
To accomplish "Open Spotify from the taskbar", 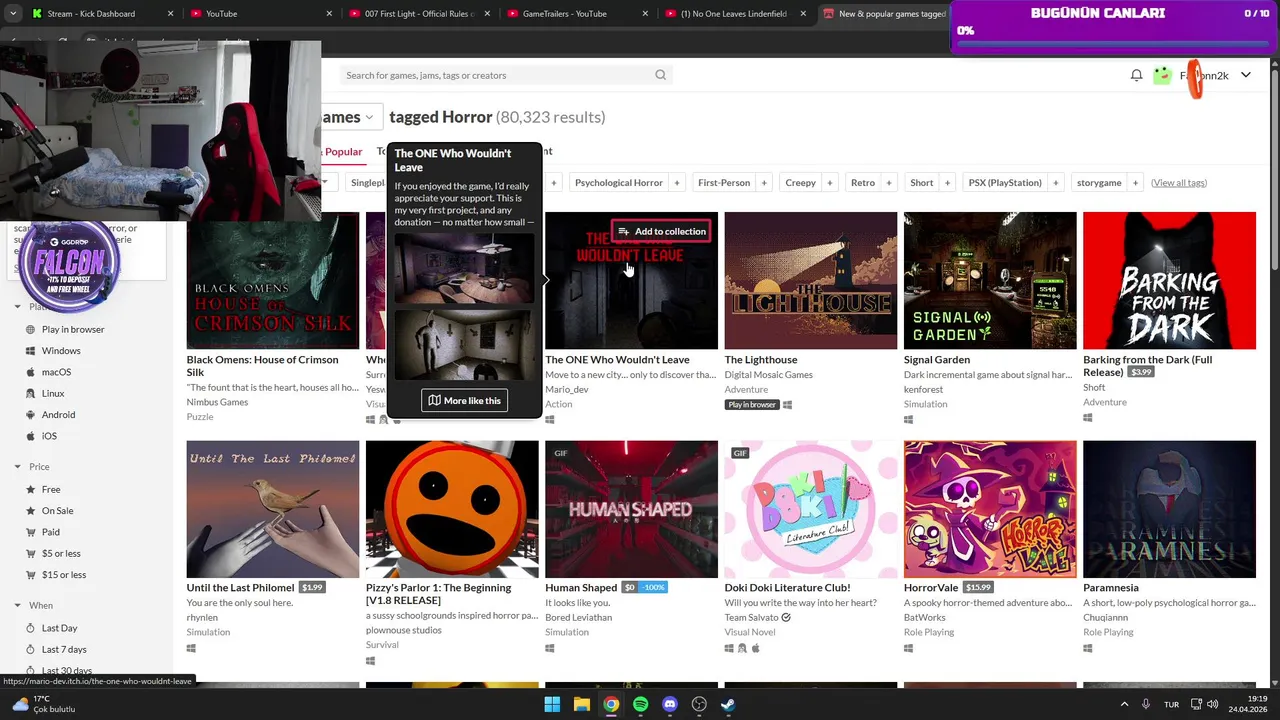I will 640,704.
